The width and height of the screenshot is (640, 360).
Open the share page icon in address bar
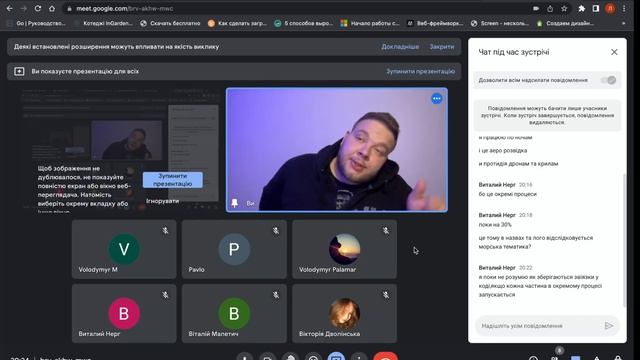pos(550,8)
